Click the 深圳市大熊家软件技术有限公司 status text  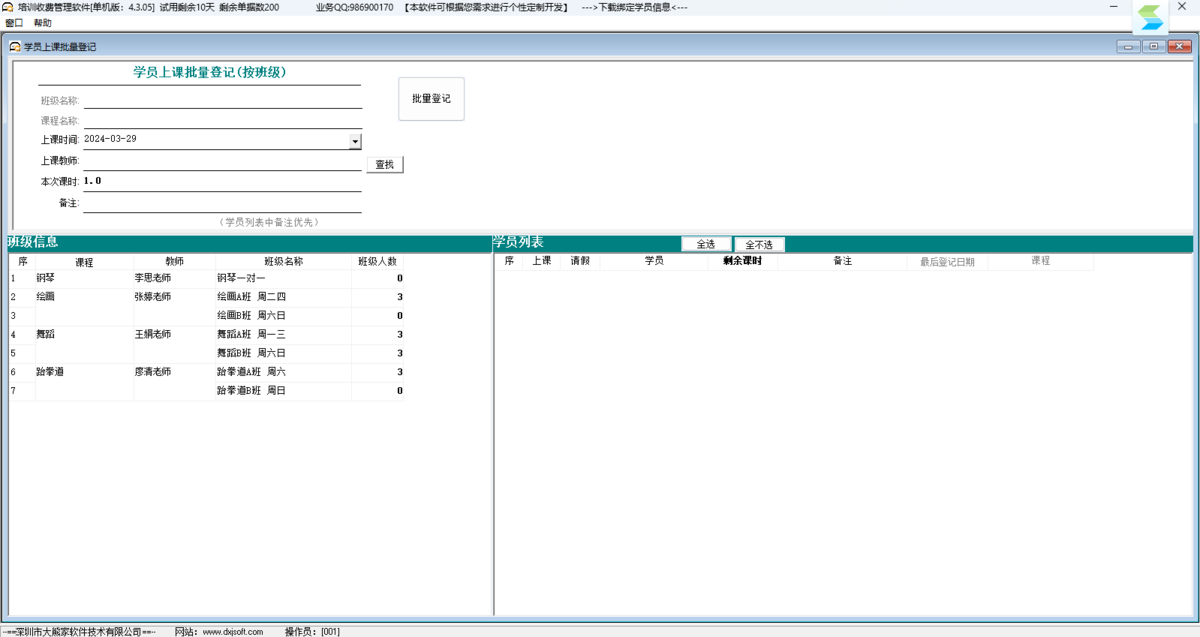[x=78, y=632]
